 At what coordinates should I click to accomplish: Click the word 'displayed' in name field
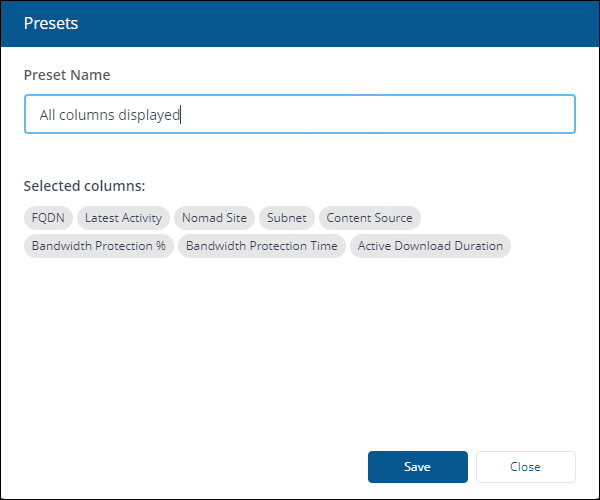click(x=149, y=115)
